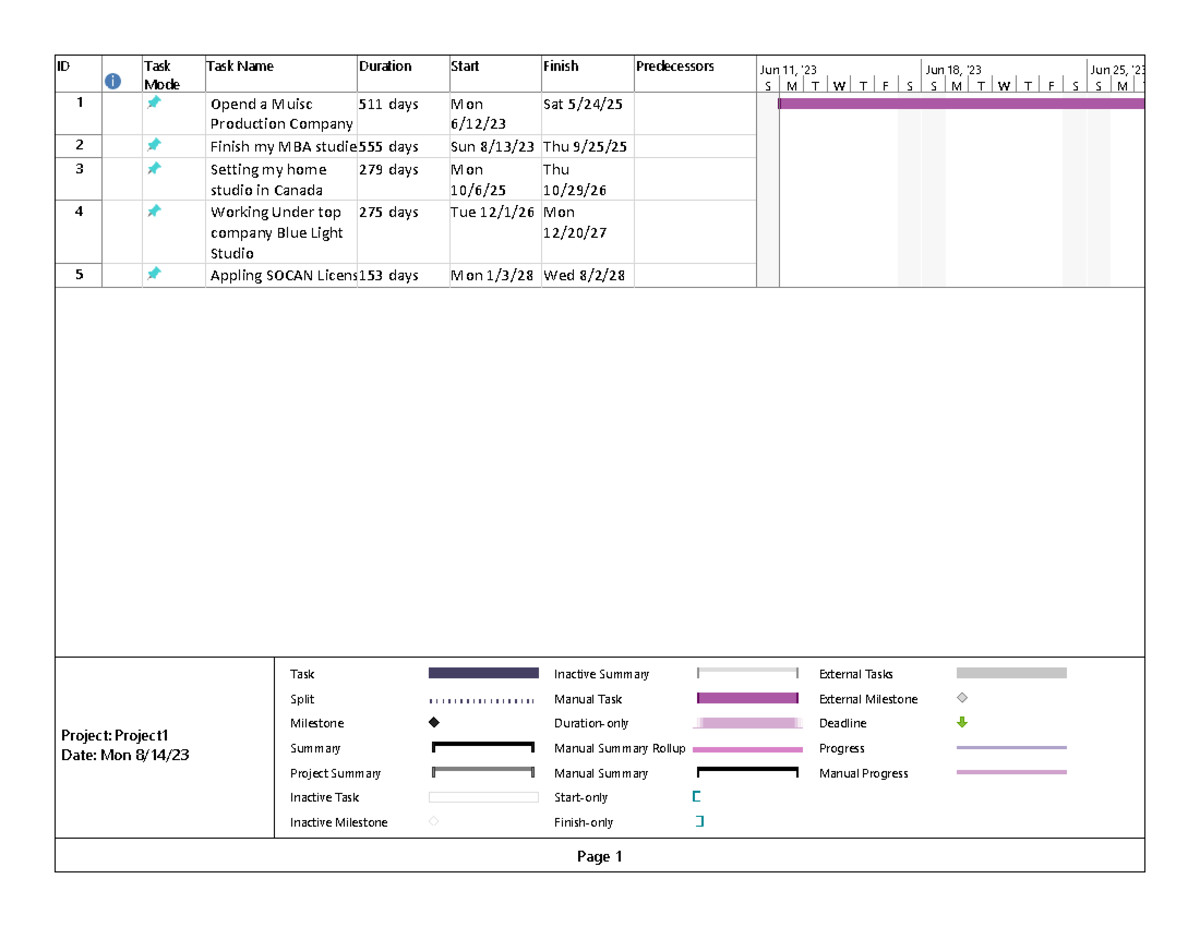Image resolution: width=1200 pixels, height=927 pixels.
Task: Click the External Milestone diamond in the legend
Action: point(960,698)
